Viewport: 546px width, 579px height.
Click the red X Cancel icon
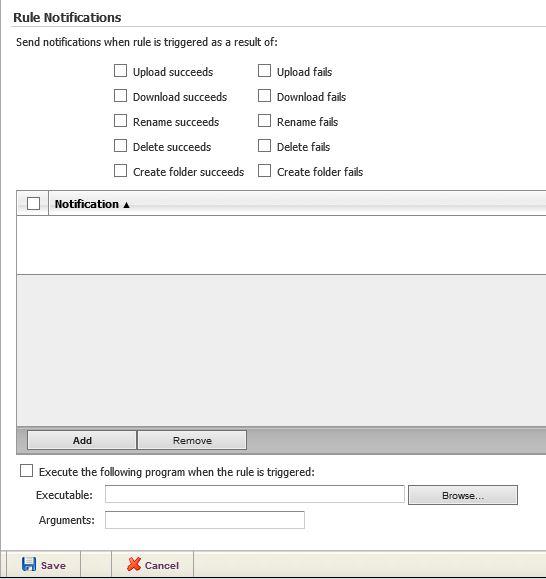[134, 565]
